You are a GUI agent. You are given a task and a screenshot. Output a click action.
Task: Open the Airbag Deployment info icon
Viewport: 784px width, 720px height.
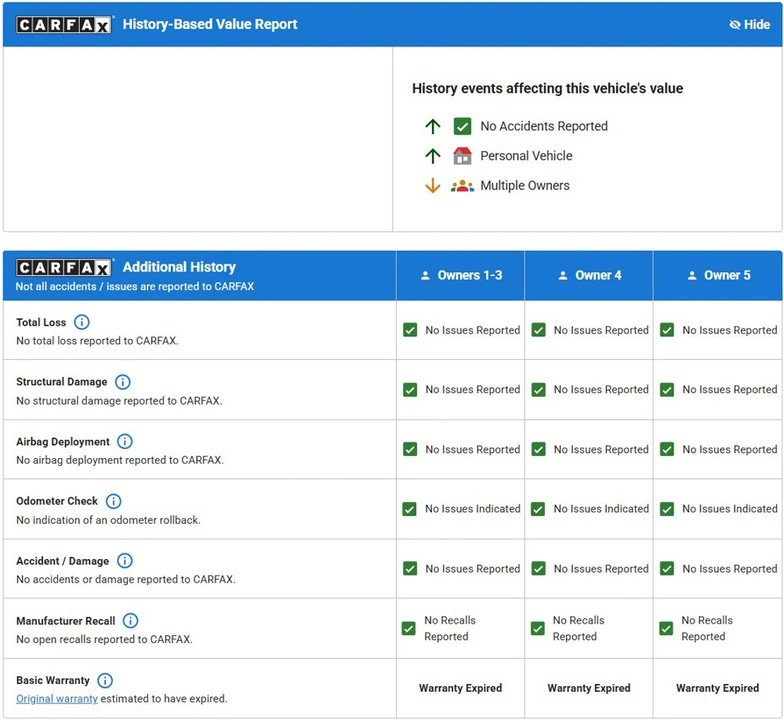click(x=124, y=442)
